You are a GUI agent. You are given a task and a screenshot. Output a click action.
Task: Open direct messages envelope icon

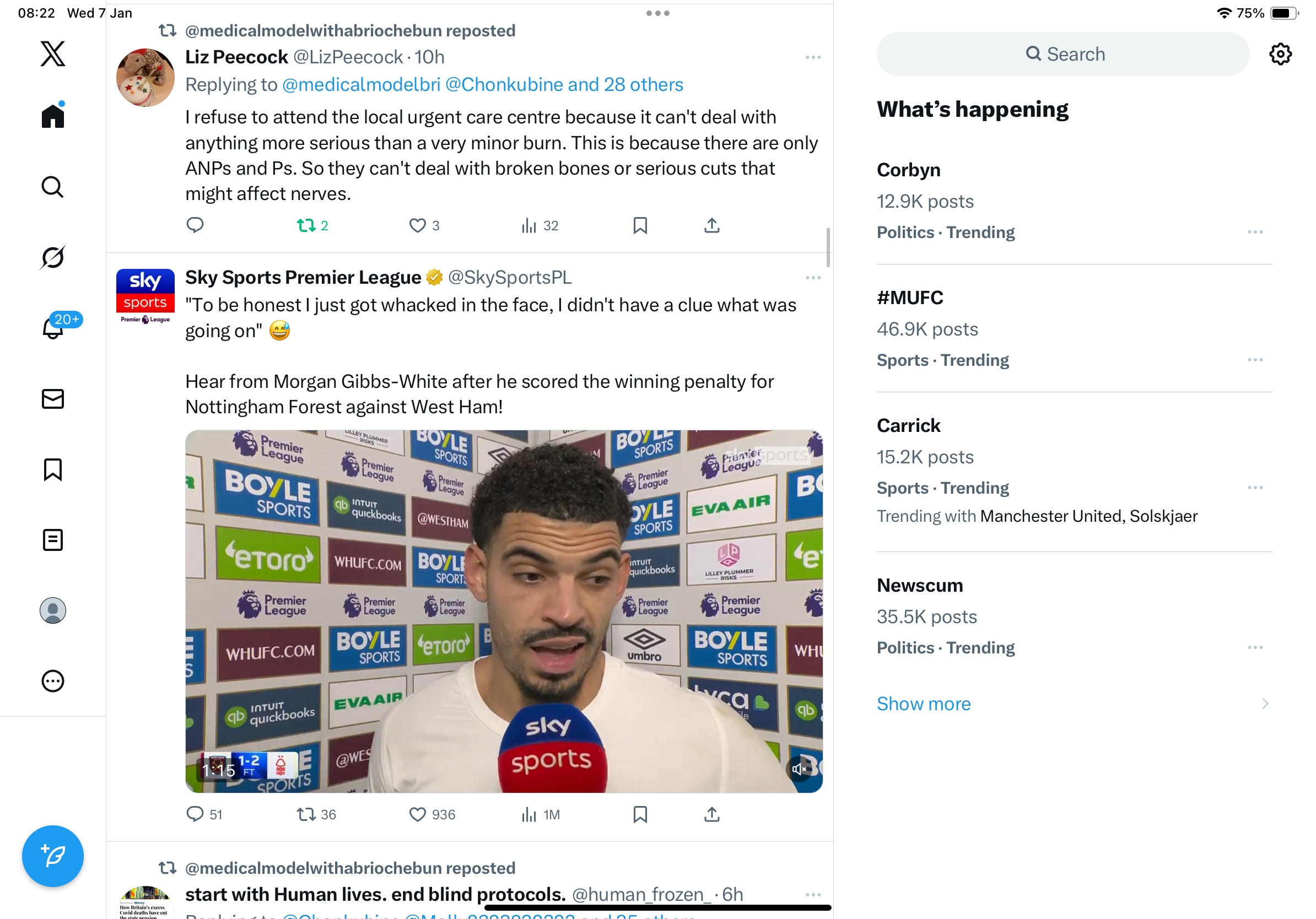tap(53, 399)
